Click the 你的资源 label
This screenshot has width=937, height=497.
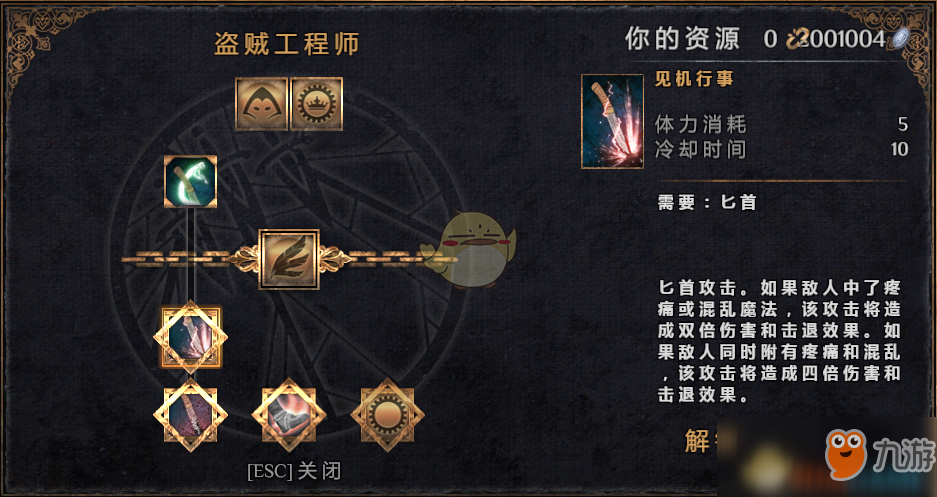coord(682,39)
